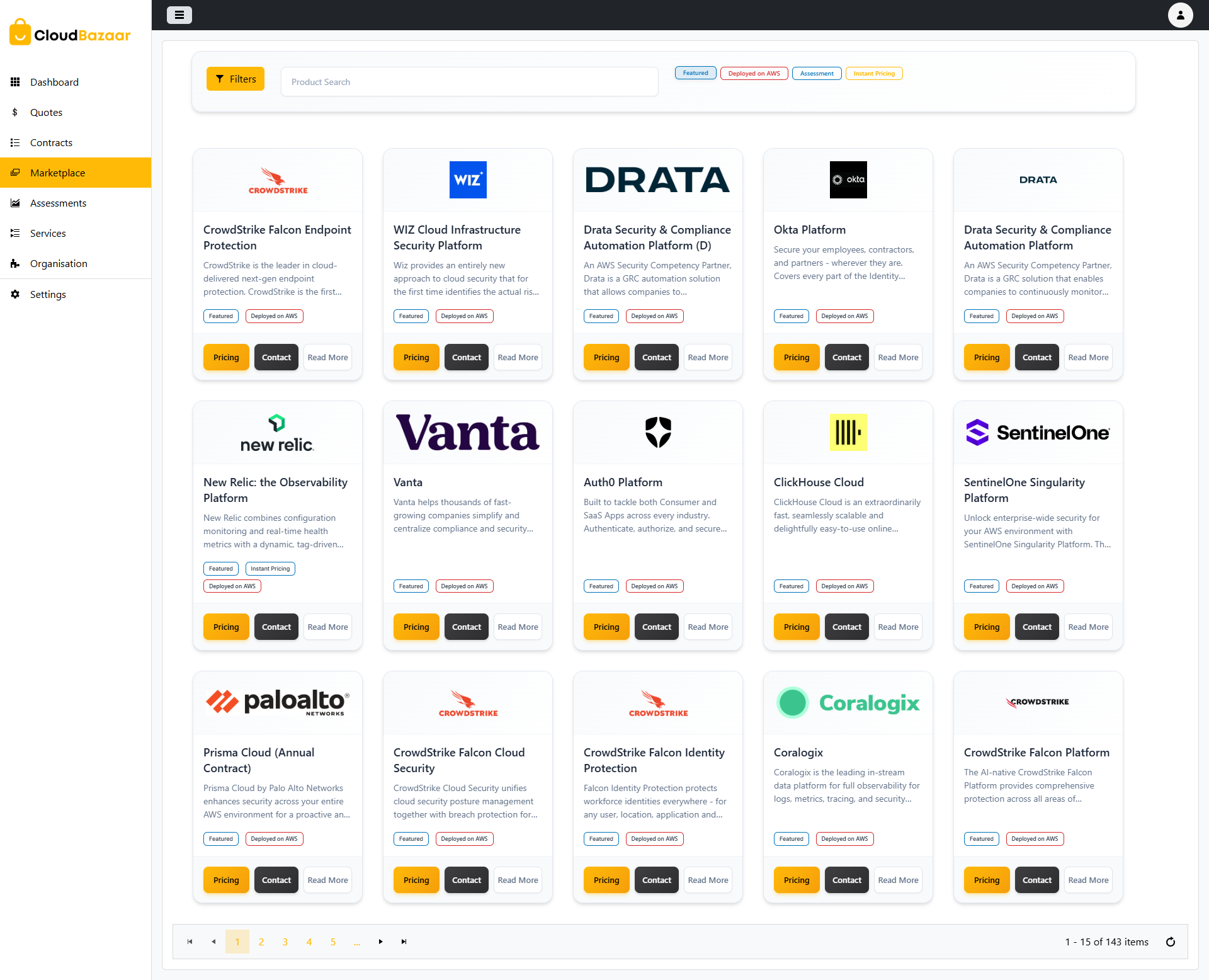Click the hamburger menu toggle icon
Viewport: 1209px width, 980px height.
[x=179, y=15]
